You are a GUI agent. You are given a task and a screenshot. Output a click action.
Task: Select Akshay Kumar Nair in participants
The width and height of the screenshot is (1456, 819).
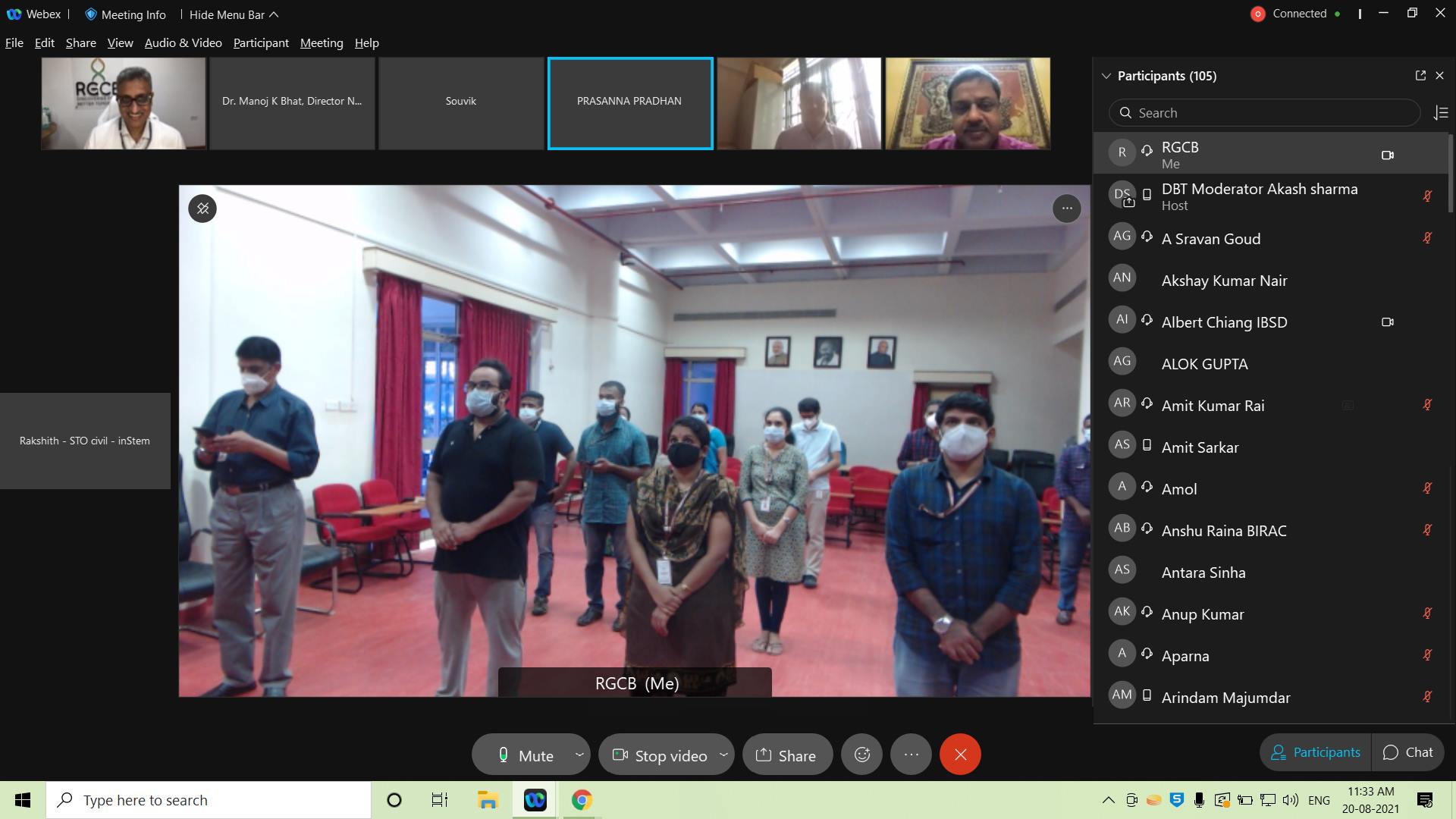click(1270, 280)
